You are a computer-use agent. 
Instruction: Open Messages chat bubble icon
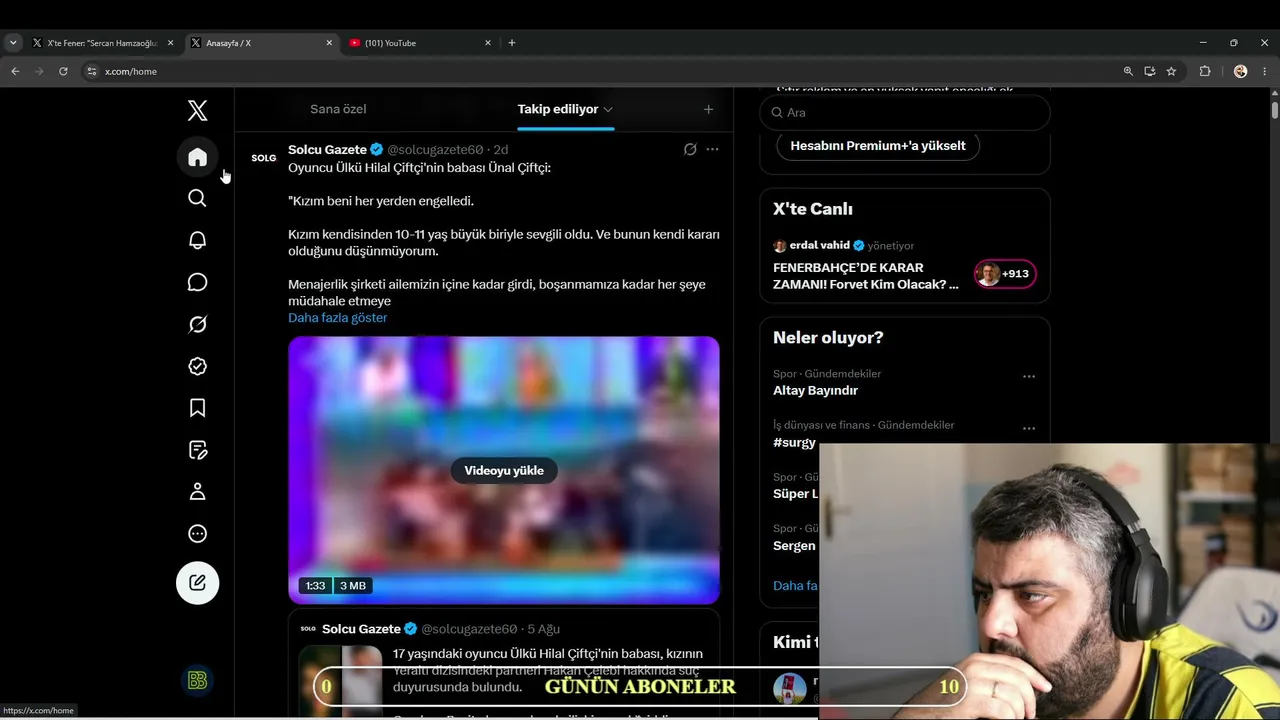point(198,282)
